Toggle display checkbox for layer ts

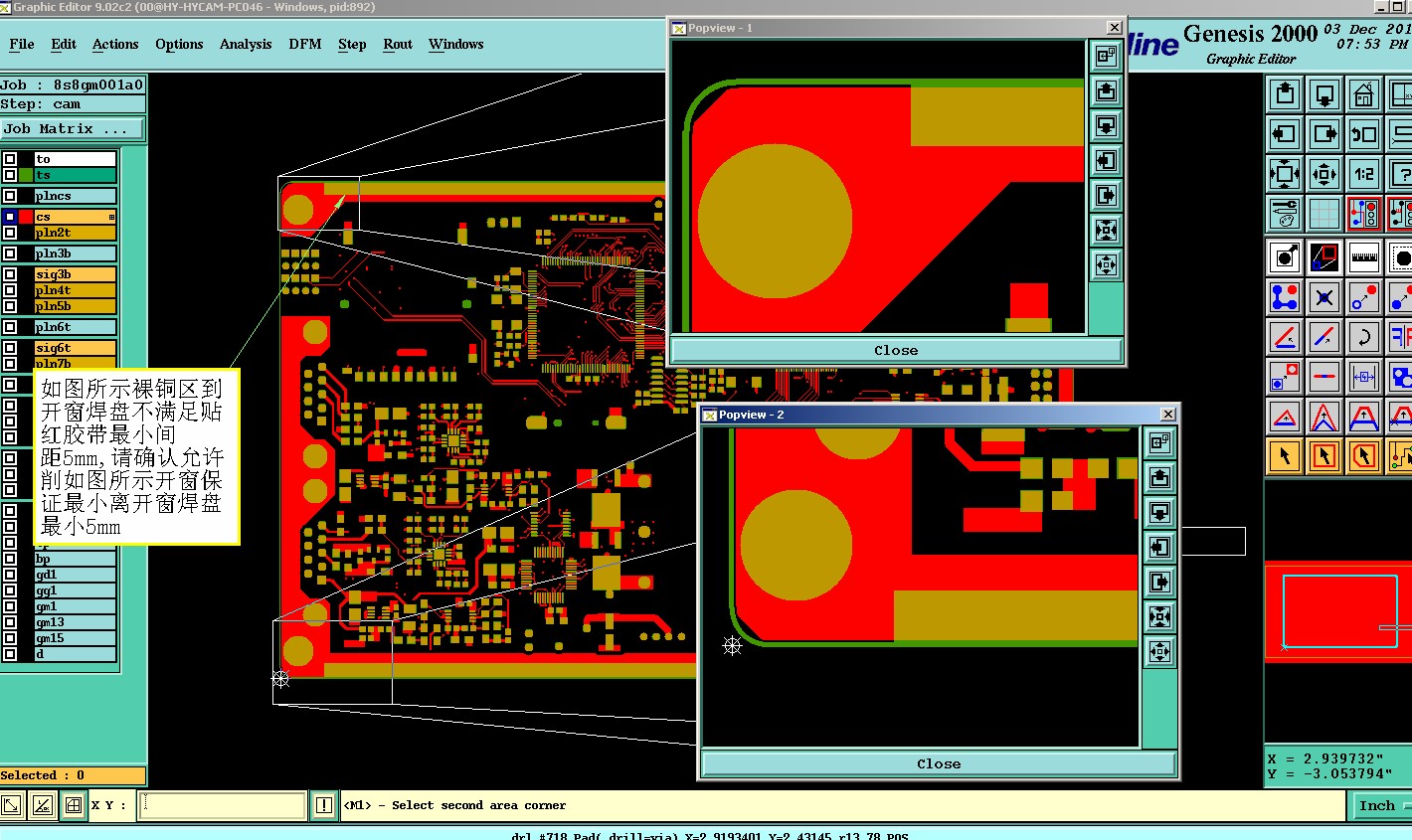pyautogui.click(x=10, y=175)
